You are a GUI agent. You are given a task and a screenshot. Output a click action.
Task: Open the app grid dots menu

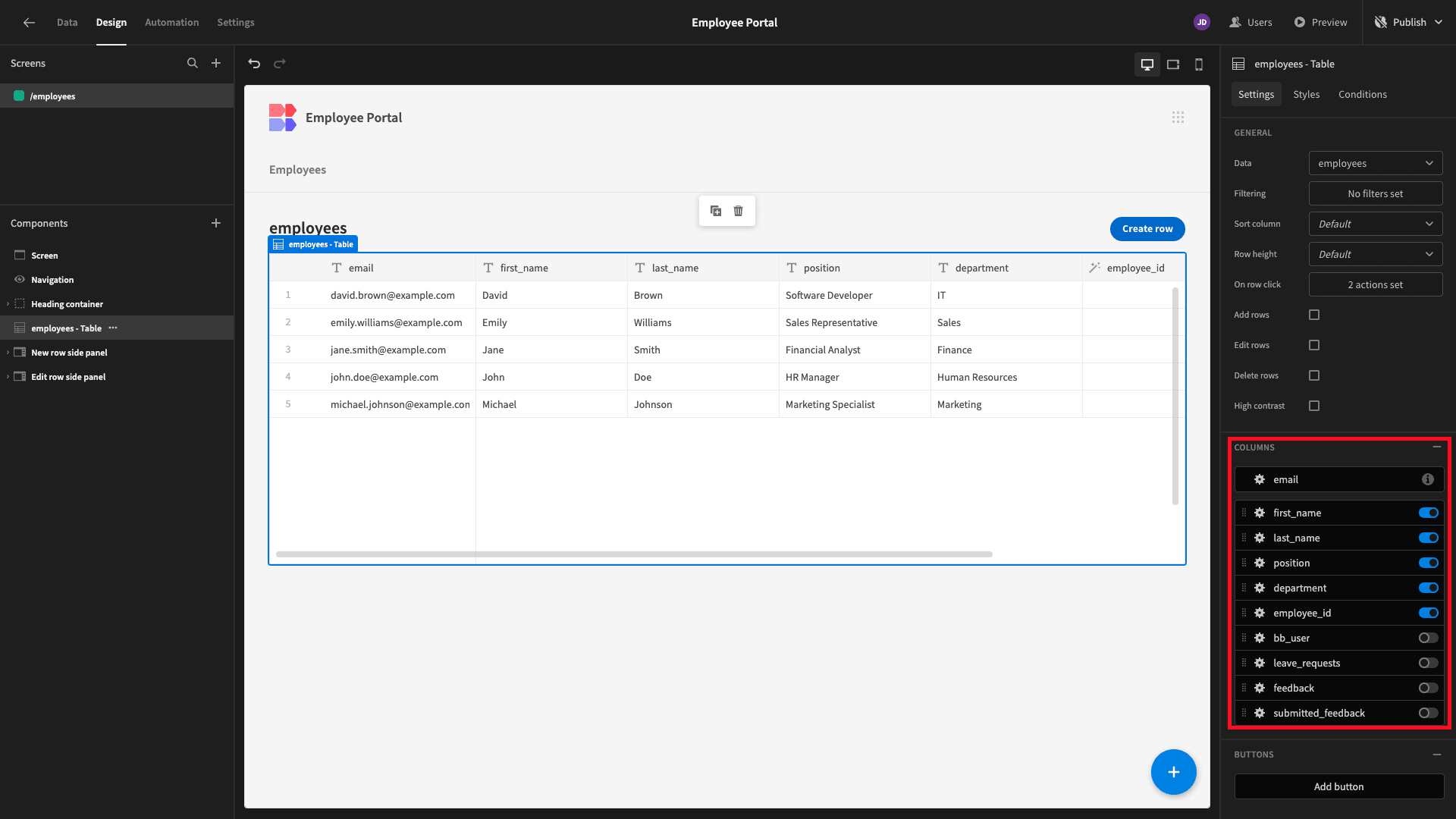tap(1178, 118)
